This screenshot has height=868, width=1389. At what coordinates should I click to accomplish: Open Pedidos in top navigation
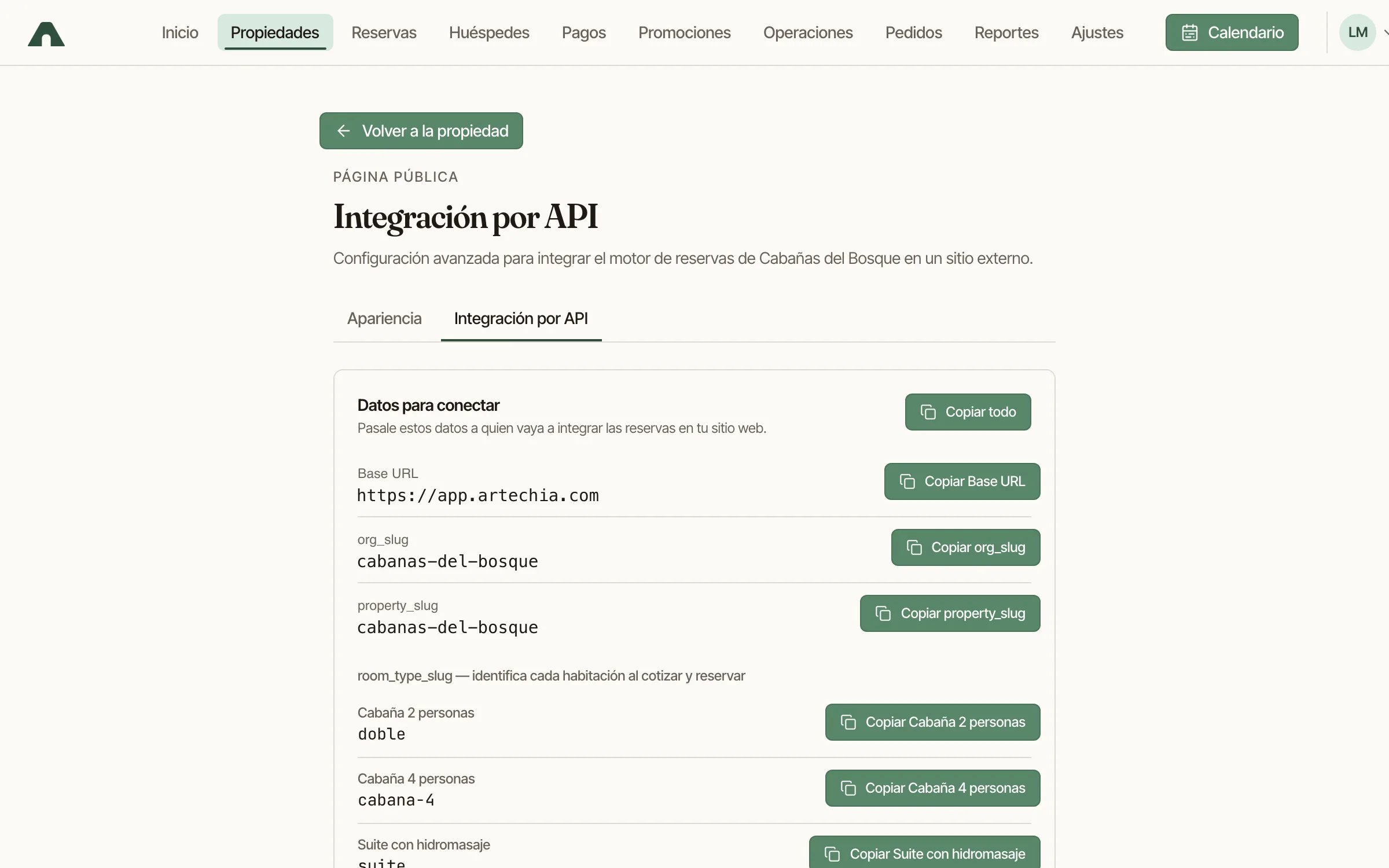[x=914, y=32]
